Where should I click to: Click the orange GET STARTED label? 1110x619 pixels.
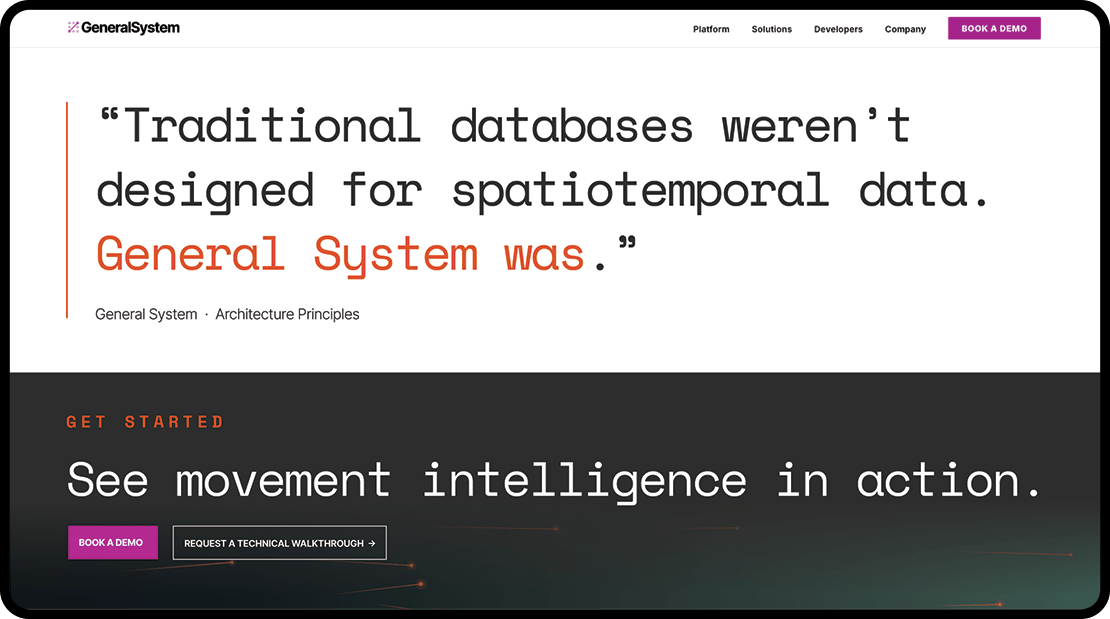[145, 422]
